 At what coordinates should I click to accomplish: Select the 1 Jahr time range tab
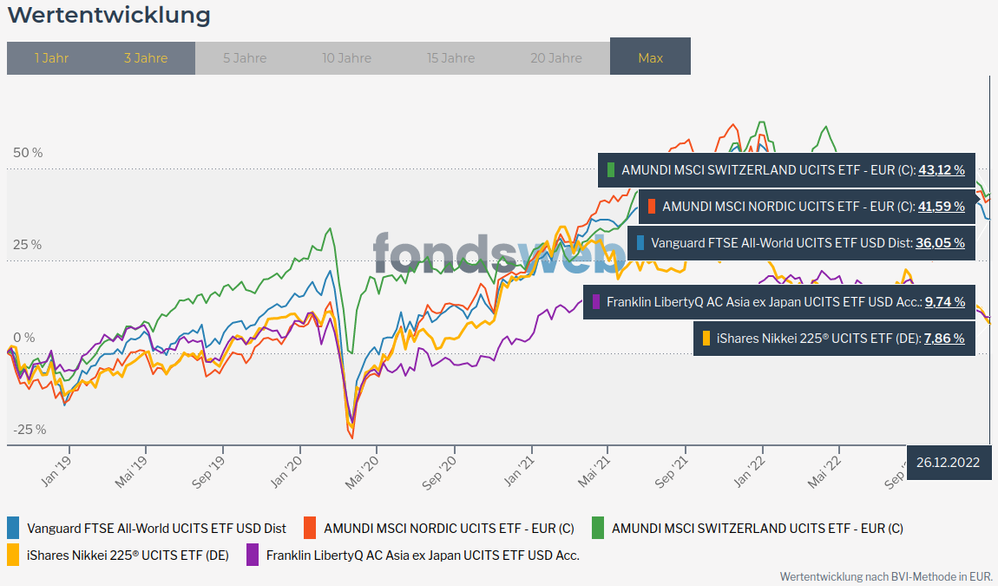click(x=51, y=58)
